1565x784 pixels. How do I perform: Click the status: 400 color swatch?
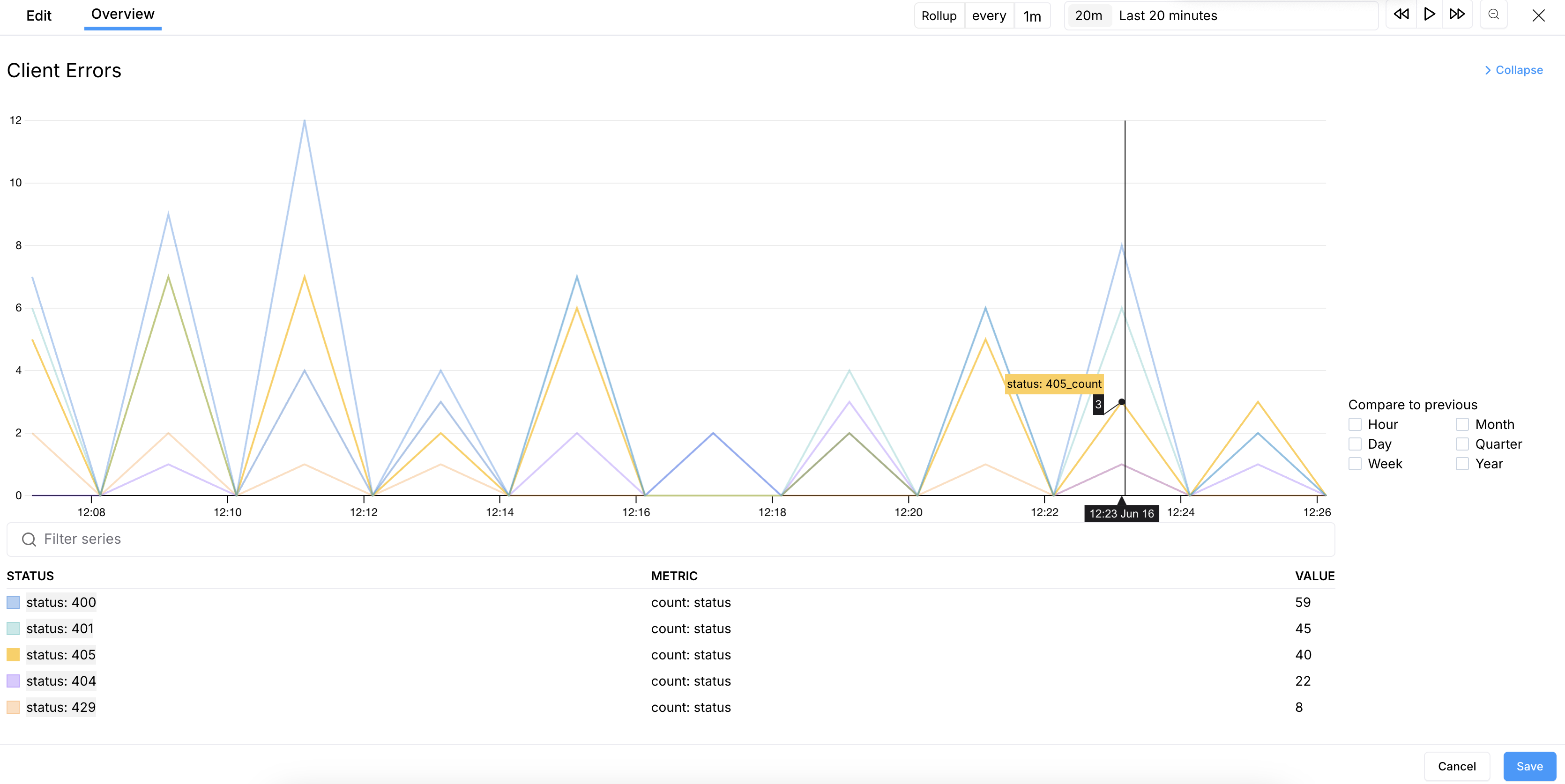pos(14,602)
